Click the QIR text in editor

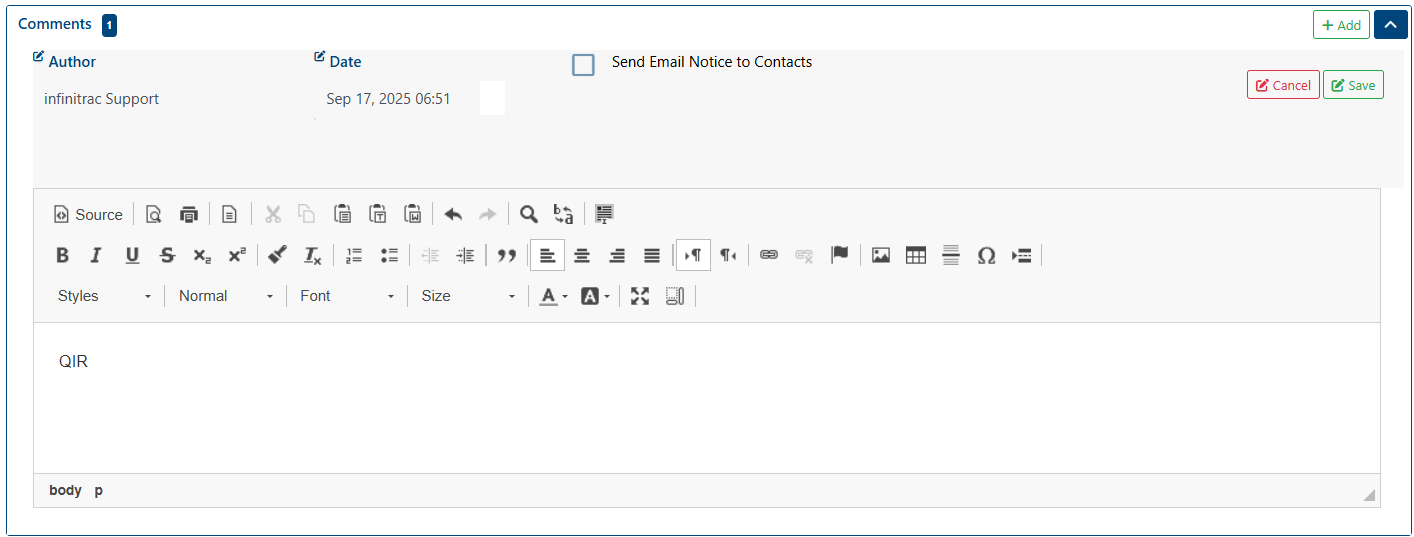[73, 362]
